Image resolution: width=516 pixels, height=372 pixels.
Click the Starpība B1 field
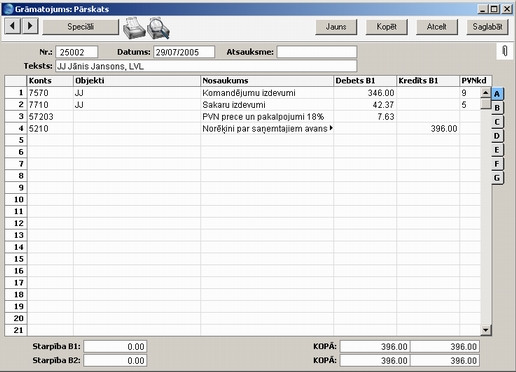click(x=115, y=347)
